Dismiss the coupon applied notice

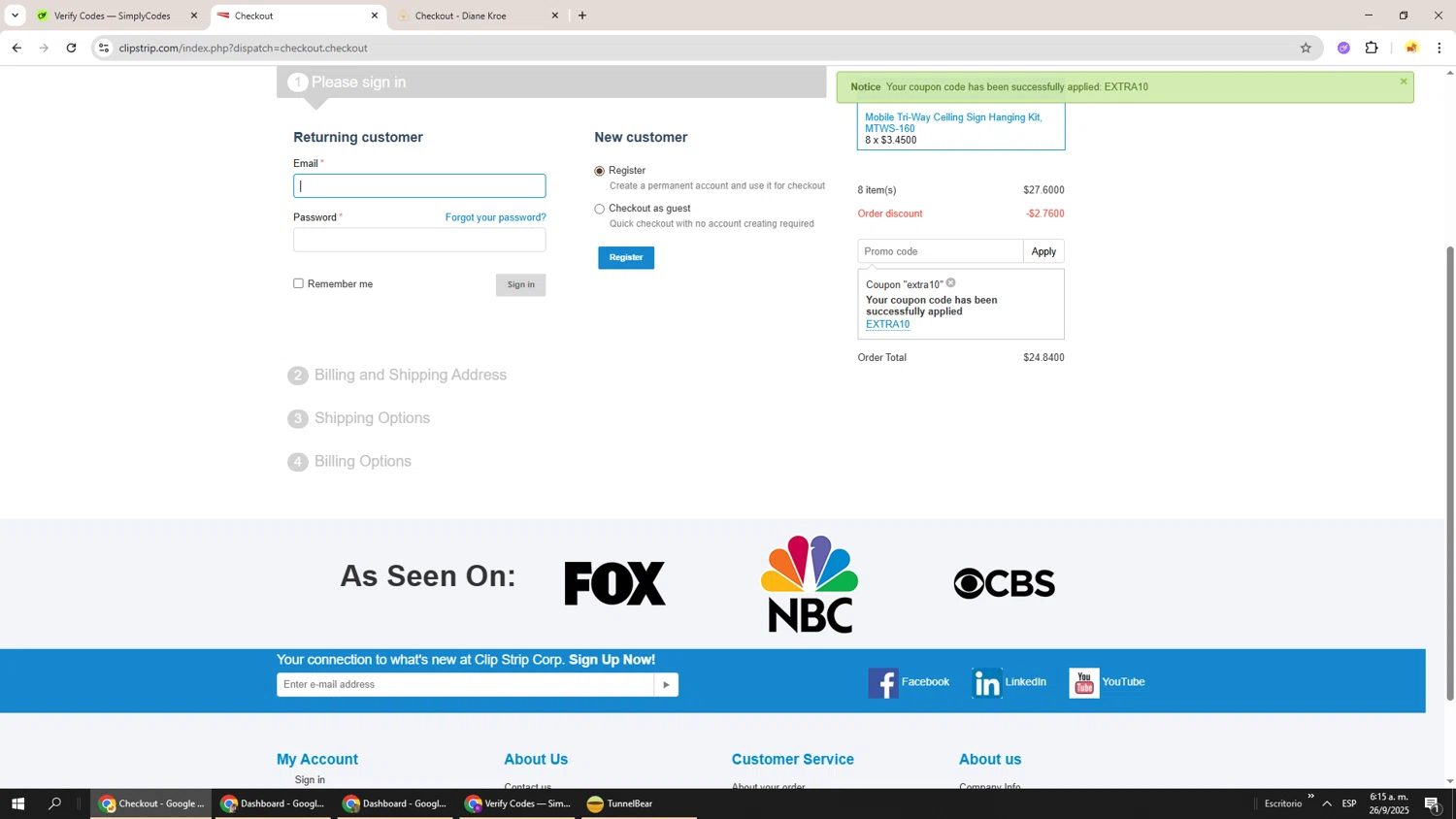[x=1404, y=82]
